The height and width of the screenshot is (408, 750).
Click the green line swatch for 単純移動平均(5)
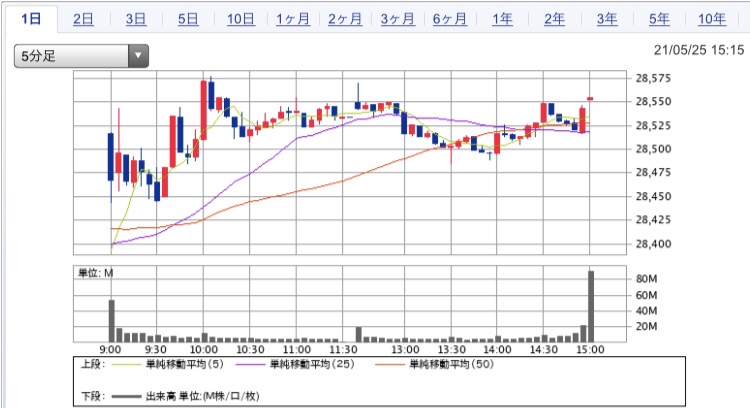click(x=126, y=365)
